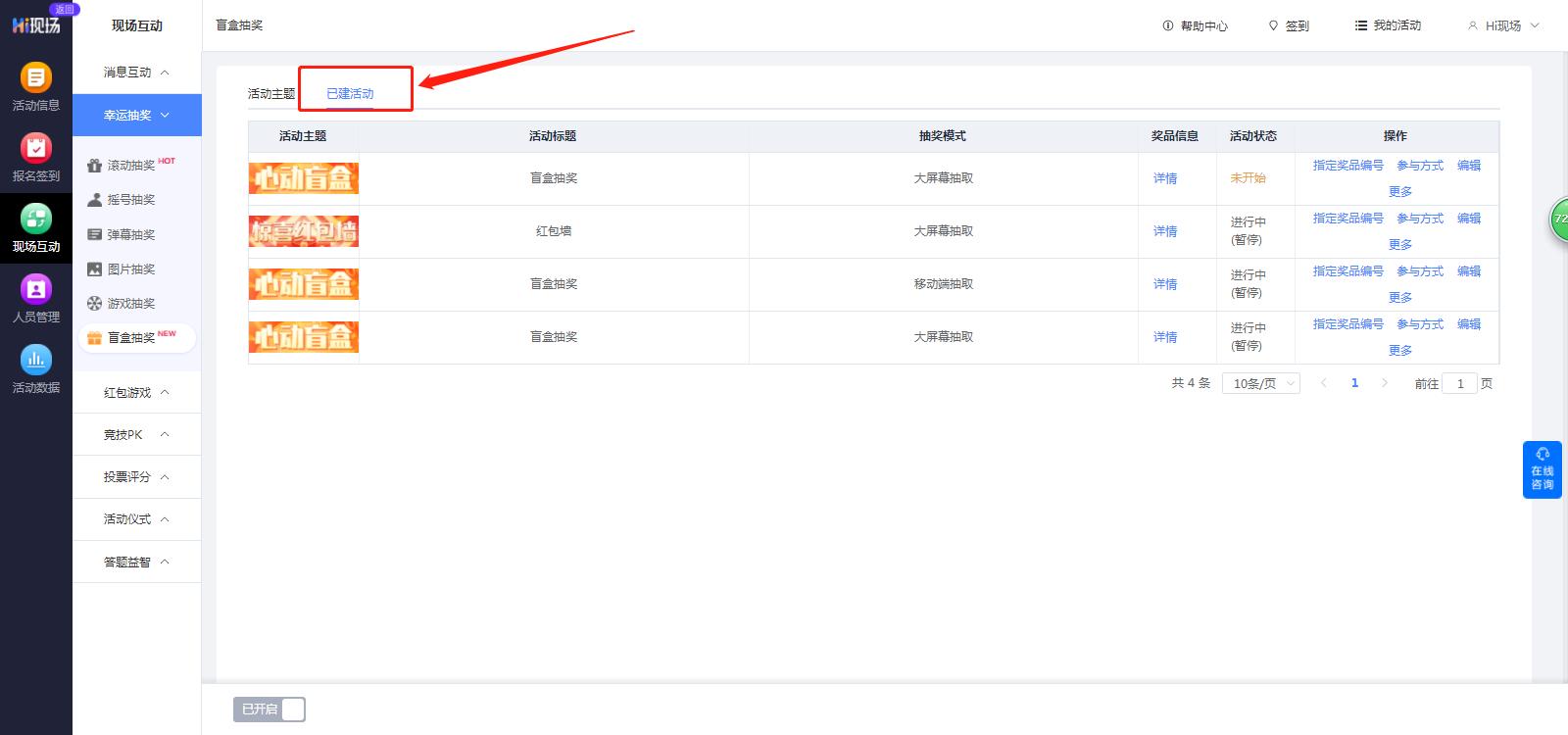Click the 红包墙 activity title cell
This screenshot has height=735, width=1568.
click(554, 231)
